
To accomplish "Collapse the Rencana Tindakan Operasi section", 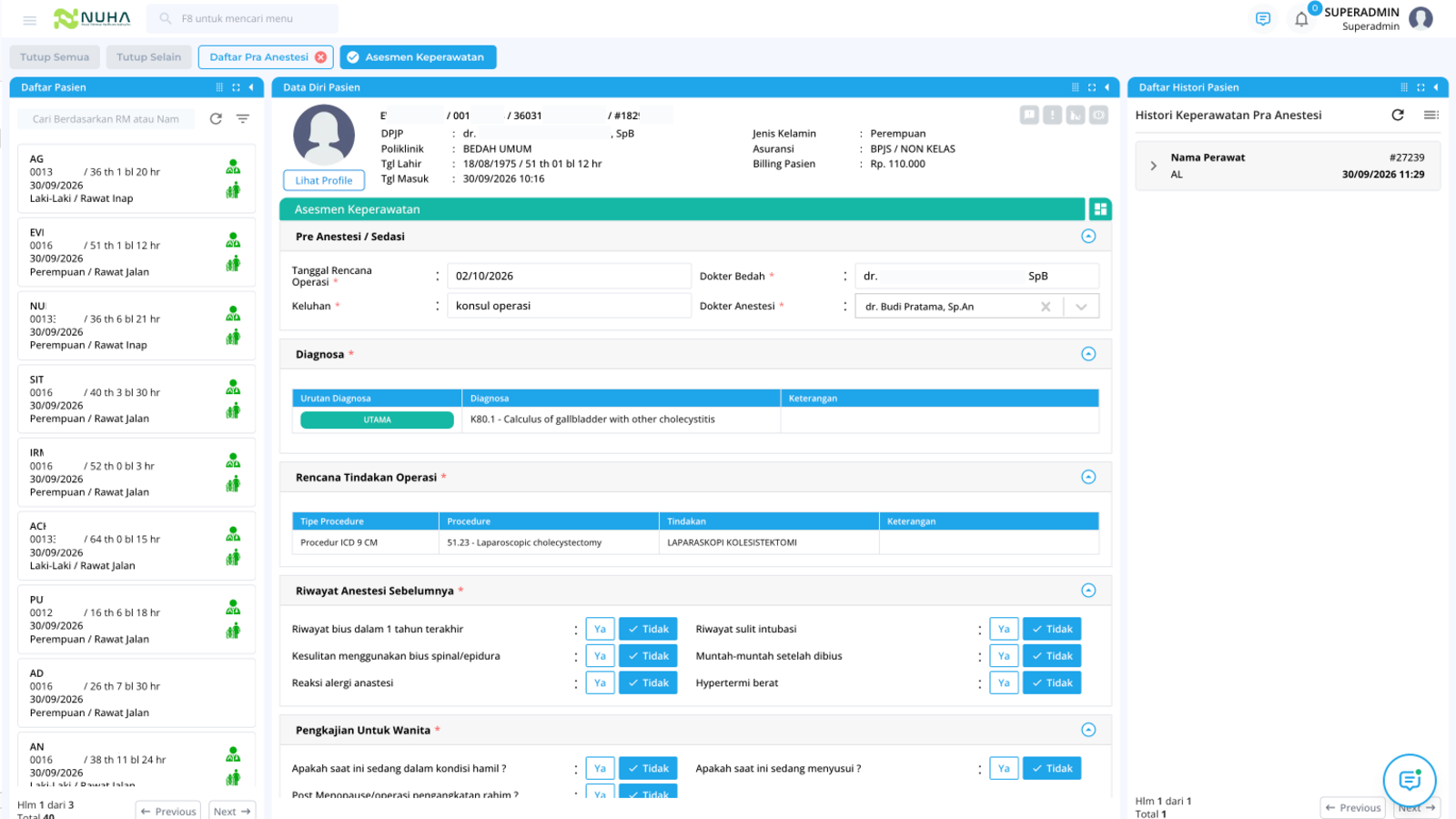I will (1088, 477).
